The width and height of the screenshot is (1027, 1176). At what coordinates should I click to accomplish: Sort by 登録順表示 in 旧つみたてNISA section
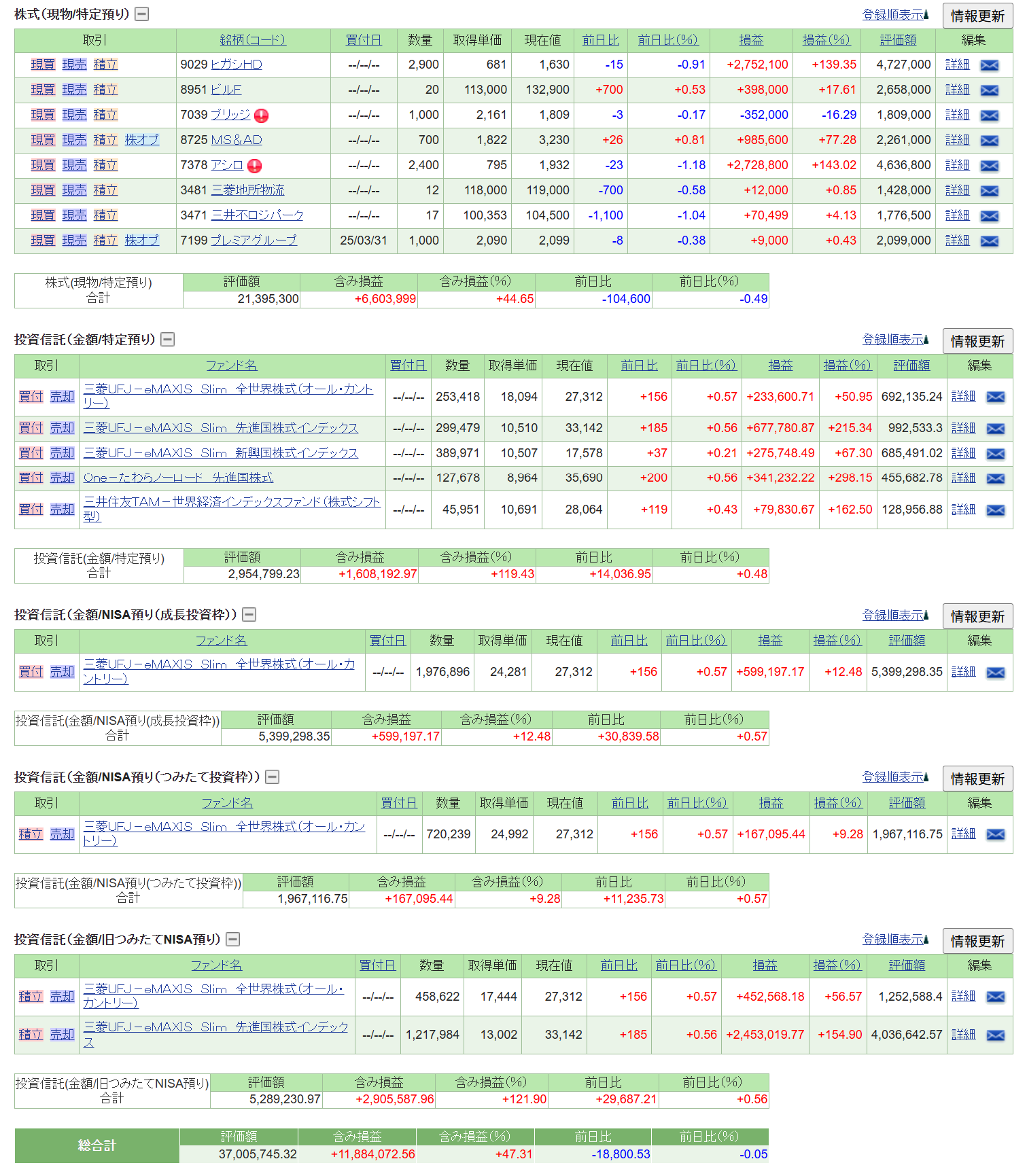tap(895, 940)
